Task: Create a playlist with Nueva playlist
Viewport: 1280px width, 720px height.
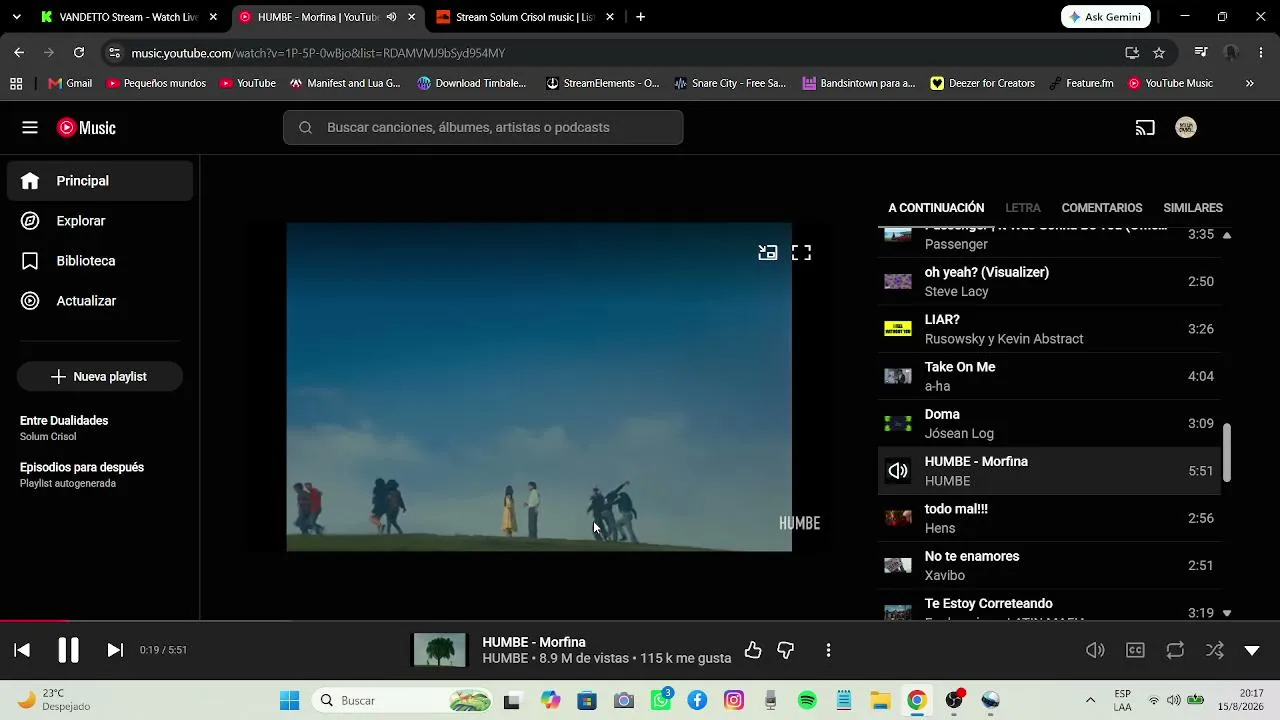Action: 100,377
